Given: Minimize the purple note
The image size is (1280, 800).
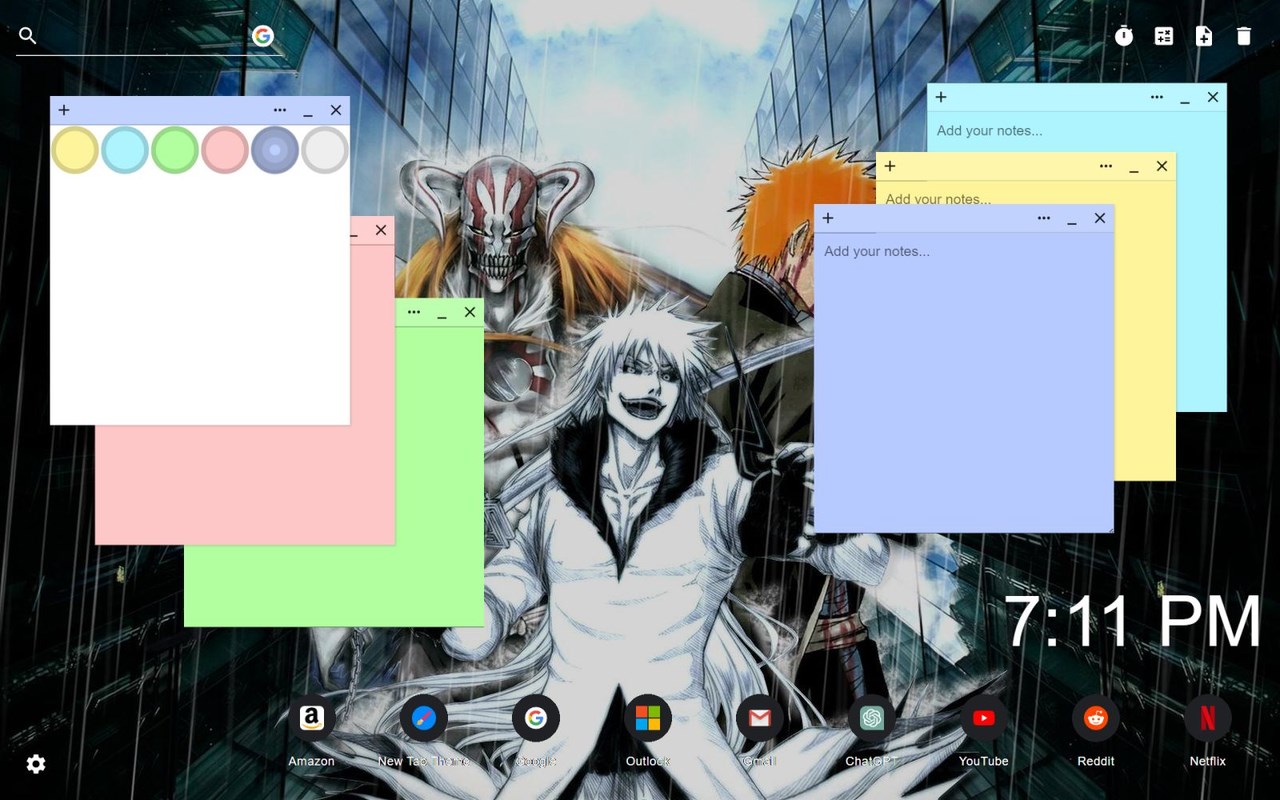Looking at the screenshot, I should [1072, 218].
